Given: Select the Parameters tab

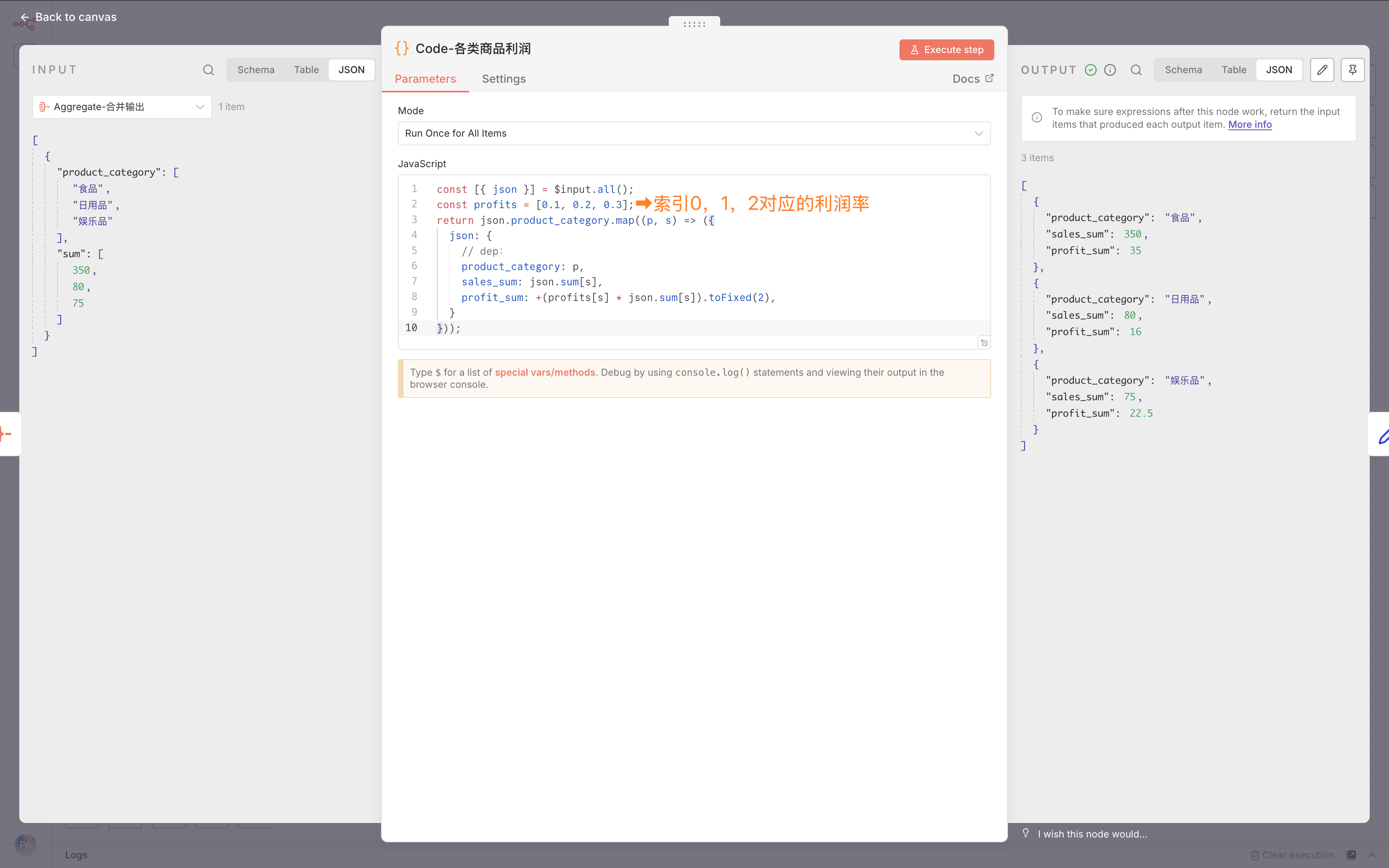Looking at the screenshot, I should 425,79.
